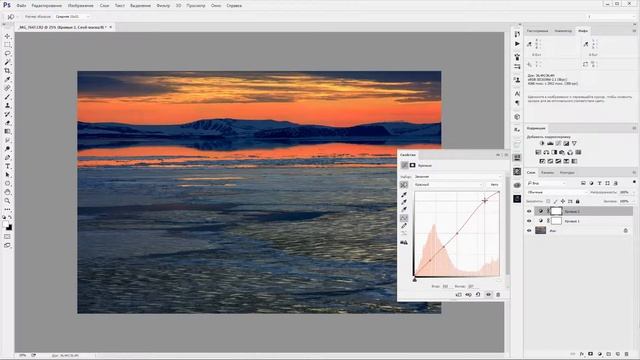640x360 pixels.
Task: Select the Eyedropper tool in the toolbox
Action: (x=7, y=79)
